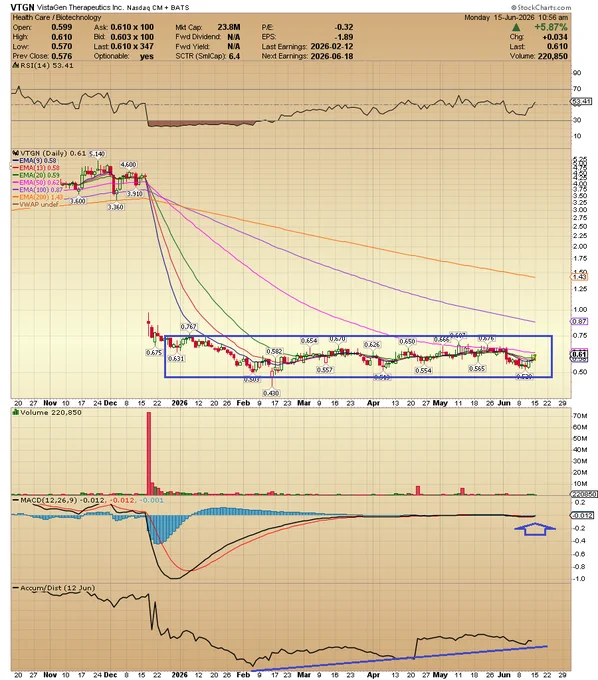Click the VWAP undef legend entry
Viewport: 598px width, 680px height.
(36, 204)
